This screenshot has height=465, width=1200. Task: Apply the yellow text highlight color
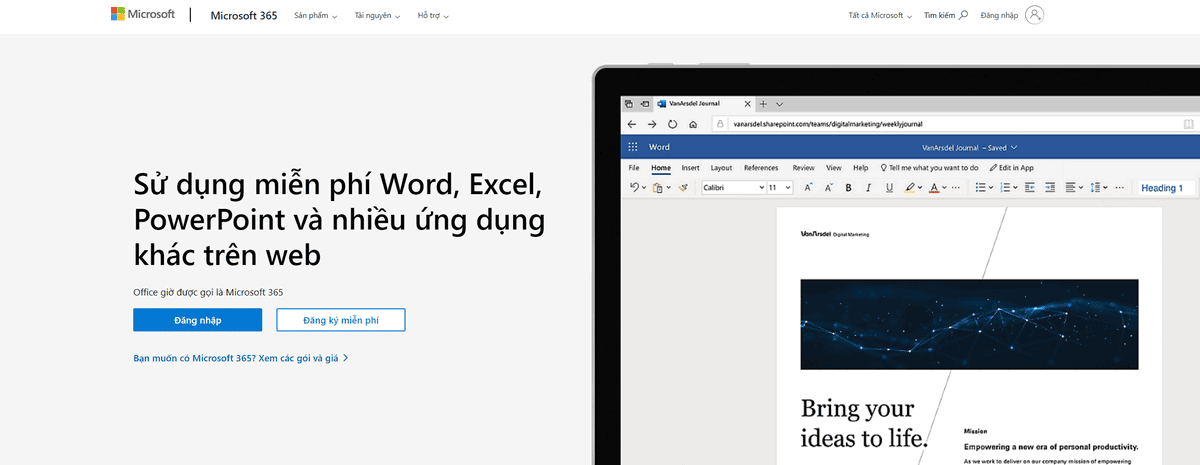pyautogui.click(x=910, y=187)
